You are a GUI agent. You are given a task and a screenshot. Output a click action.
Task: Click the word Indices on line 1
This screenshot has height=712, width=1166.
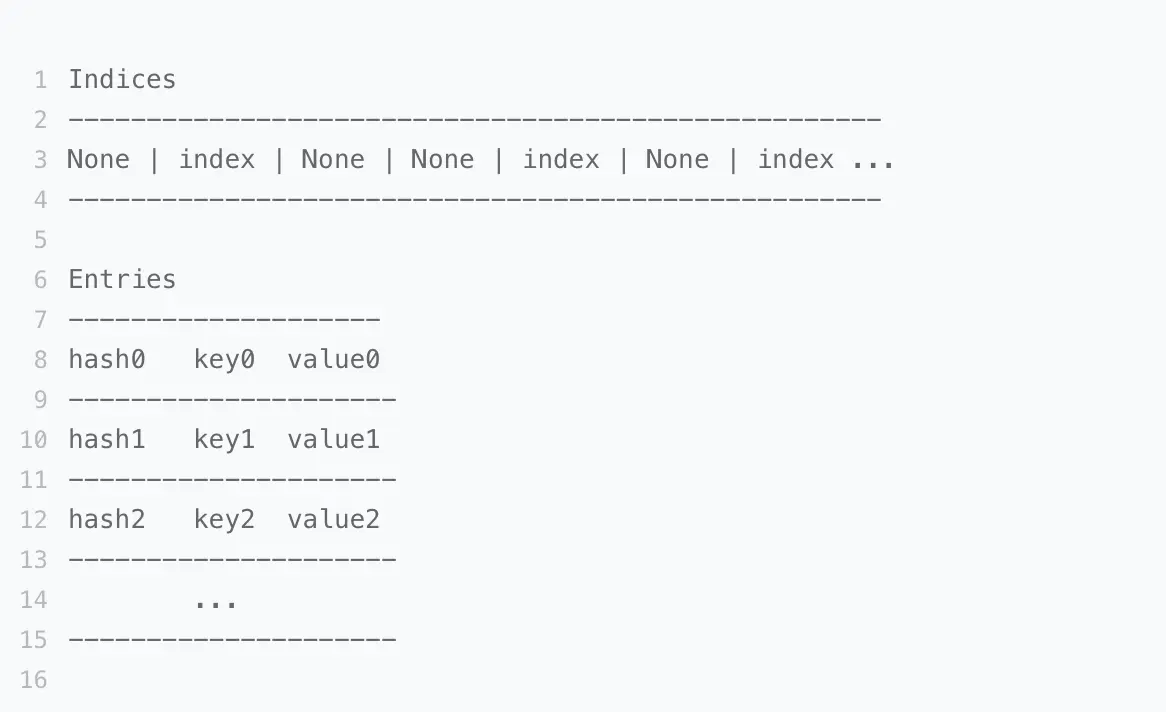click(x=122, y=80)
